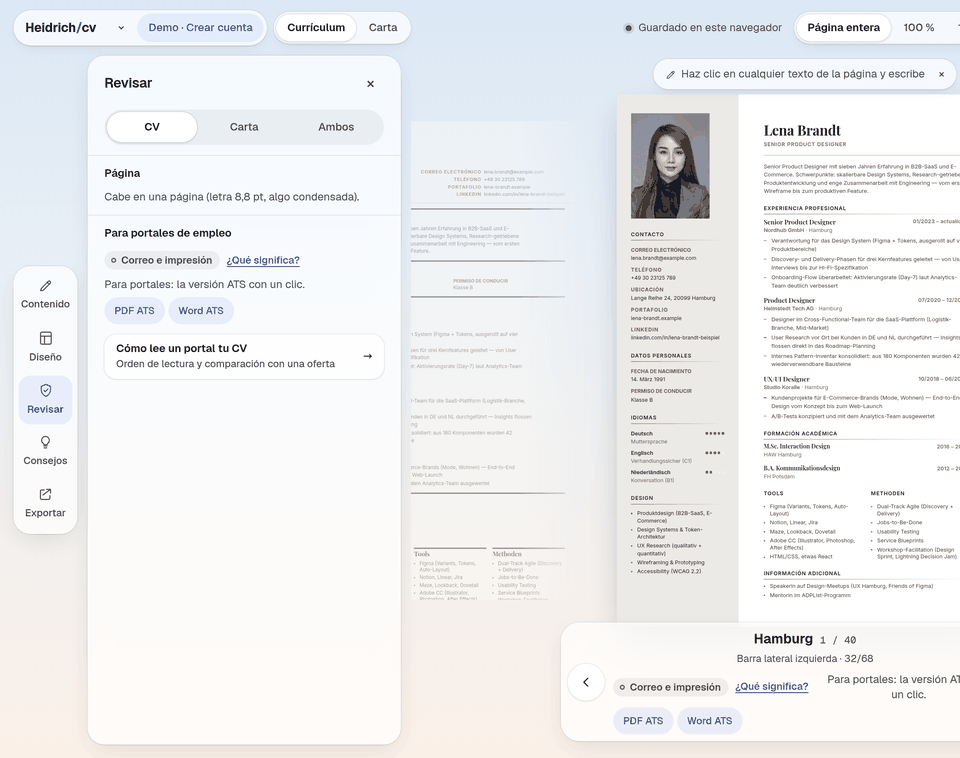Open the Contenido pencil sidebar item
This screenshot has width=960, height=758.
click(x=45, y=295)
